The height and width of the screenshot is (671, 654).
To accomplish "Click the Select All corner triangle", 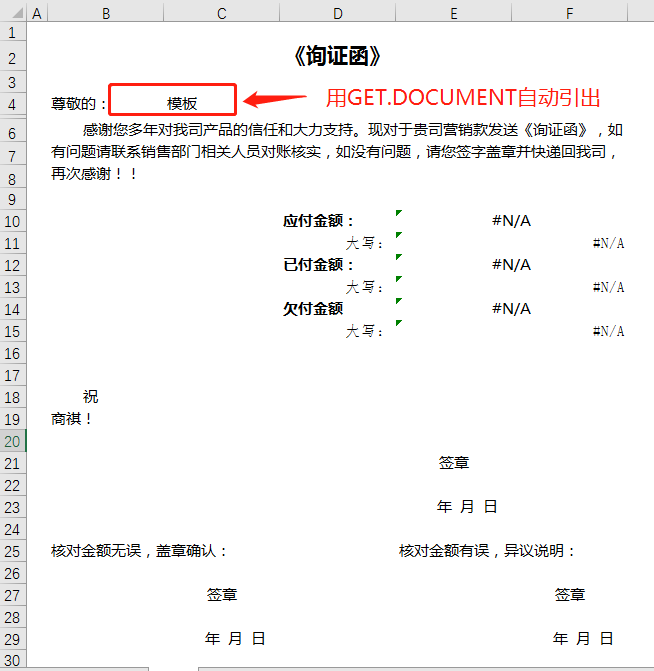I will tap(13, 13).
